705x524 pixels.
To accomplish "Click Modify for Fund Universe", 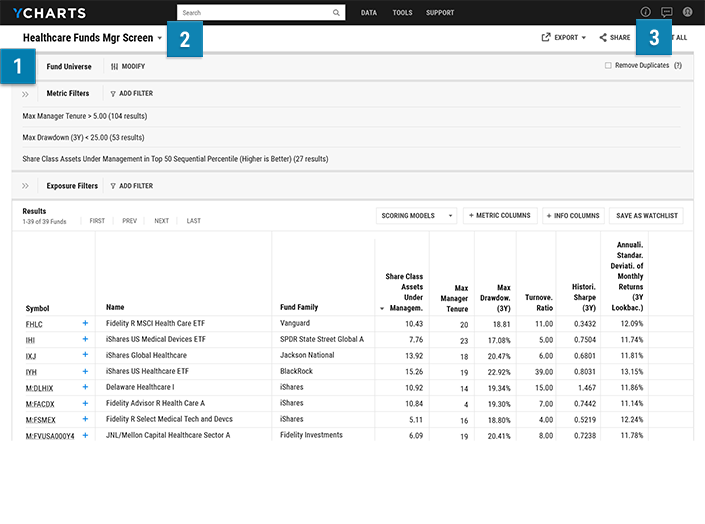I will [x=128, y=67].
